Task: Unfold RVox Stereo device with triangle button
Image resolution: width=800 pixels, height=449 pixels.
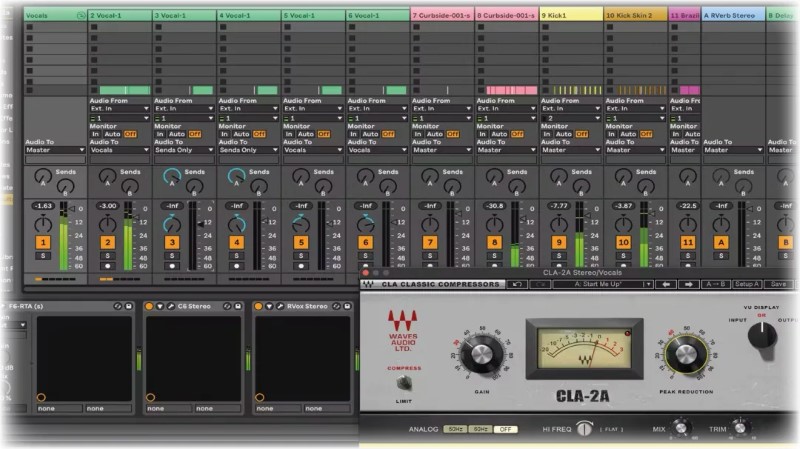Action: click(x=269, y=306)
